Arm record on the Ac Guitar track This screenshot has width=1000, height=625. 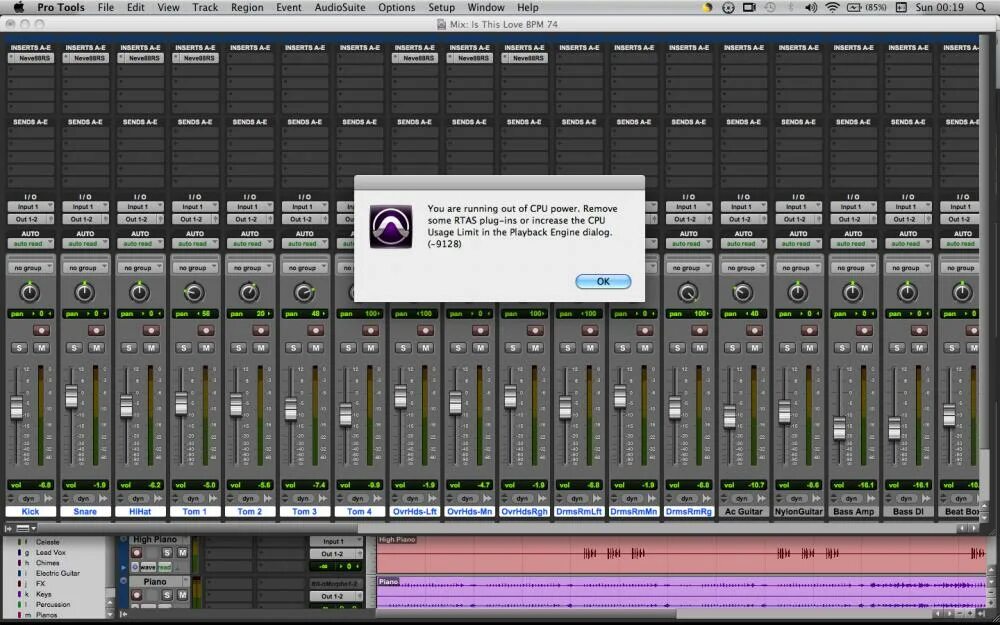pyautogui.click(x=754, y=330)
